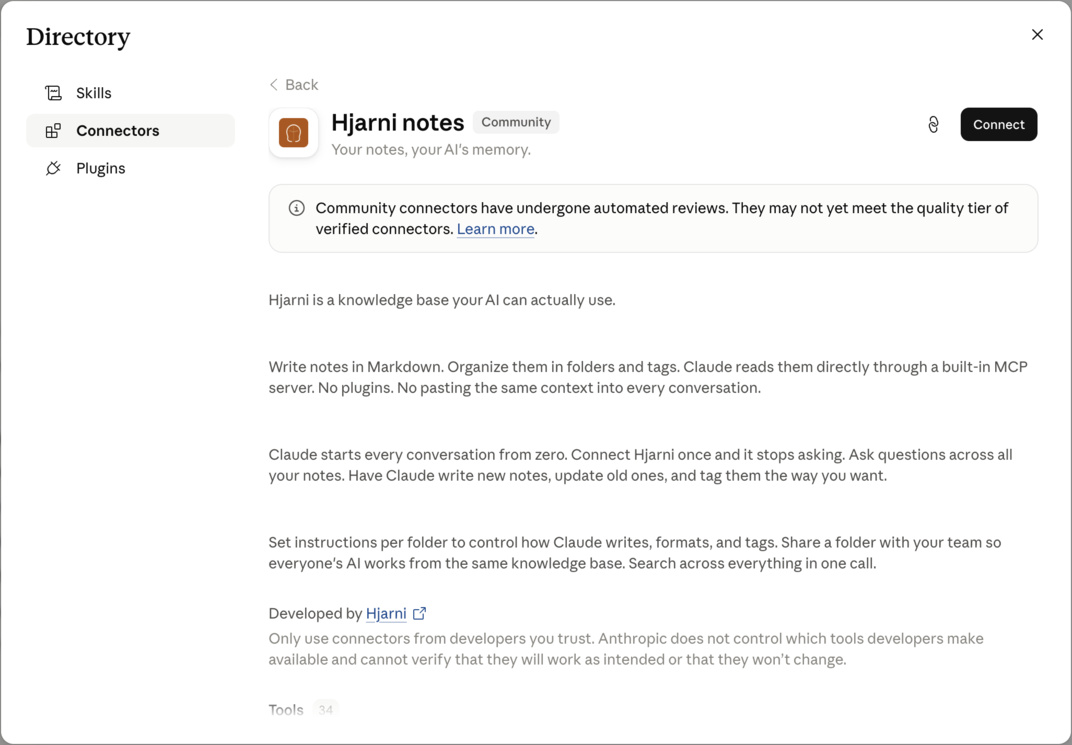Select the Connectors section
This screenshot has width=1072, height=745.
click(130, 131)
